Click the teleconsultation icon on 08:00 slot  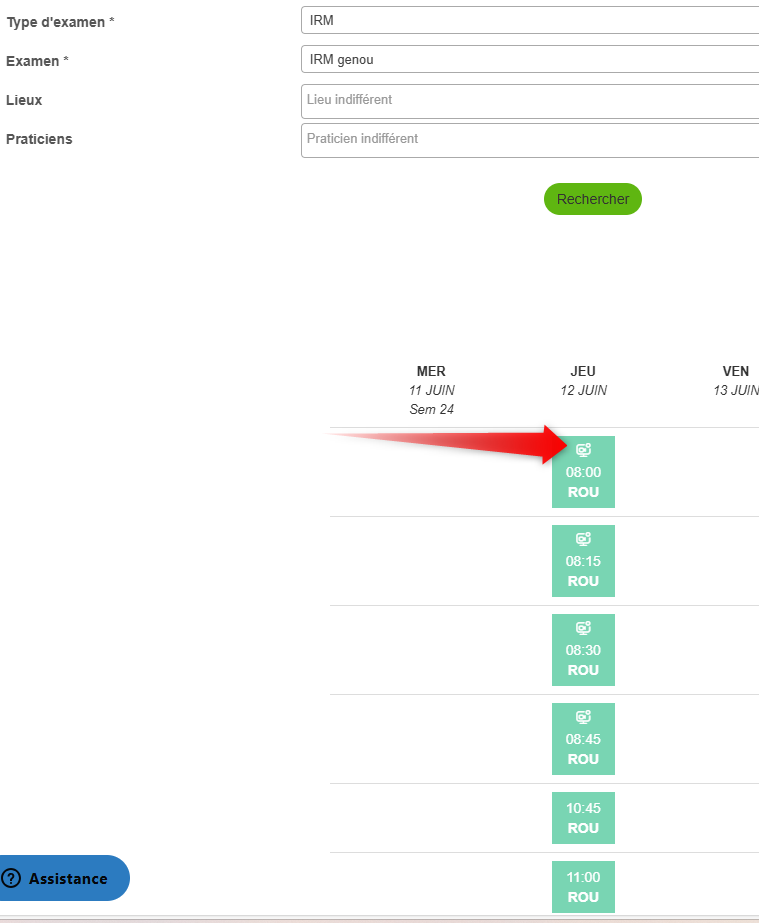(x=583, y=450)
